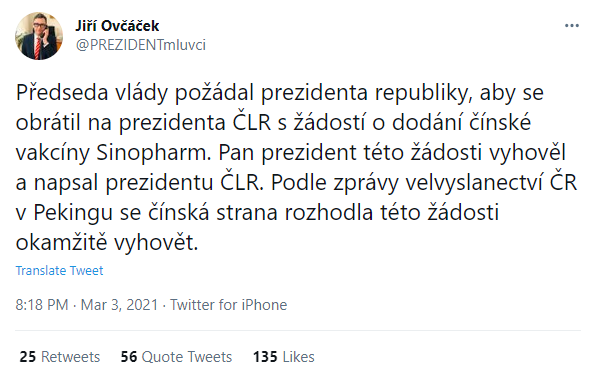Click the number 56 beside Quote Tweets
The image size is (597, 373).
tap(129, 357)
